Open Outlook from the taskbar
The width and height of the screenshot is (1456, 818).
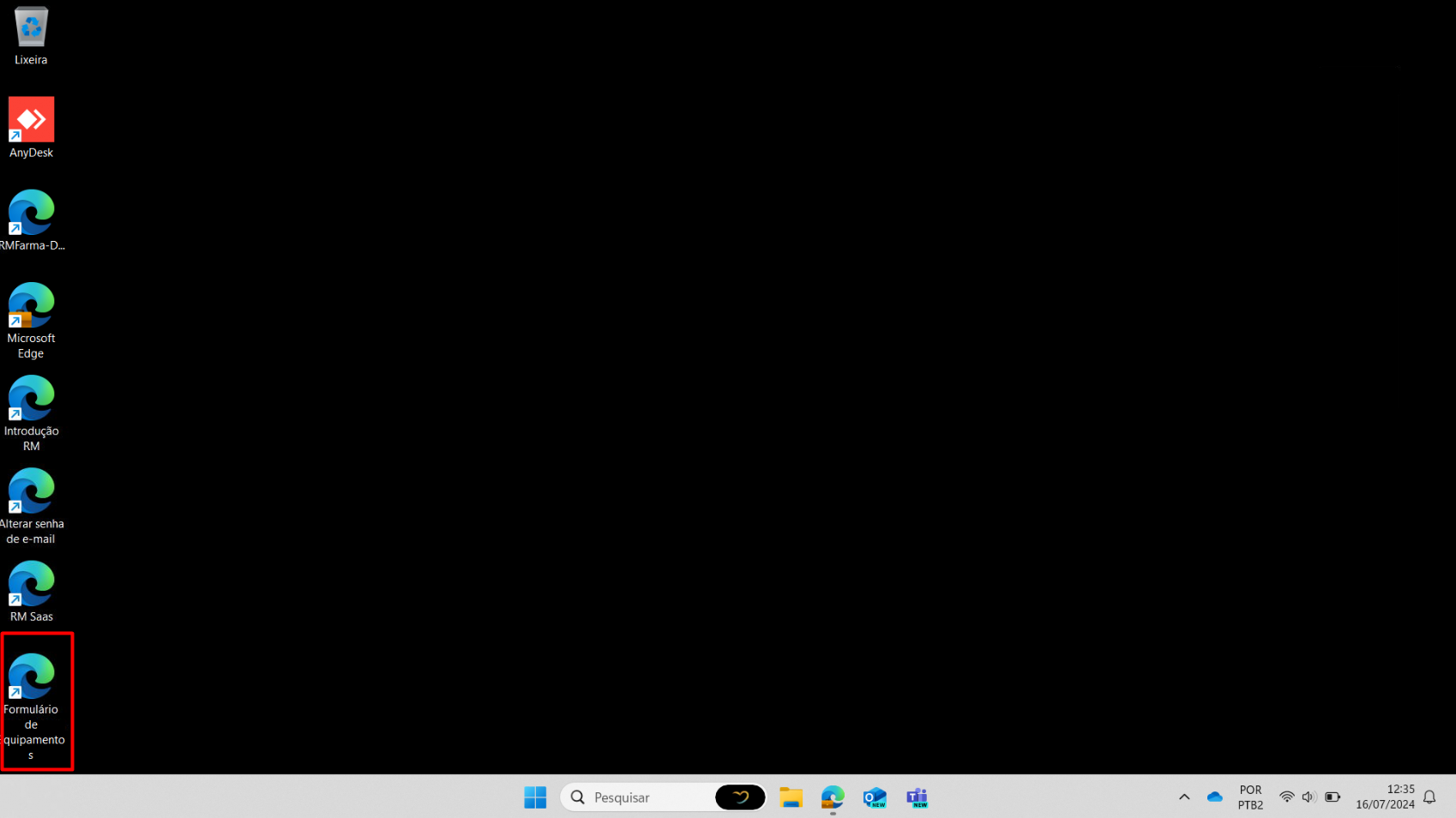[x=875, y=797]
